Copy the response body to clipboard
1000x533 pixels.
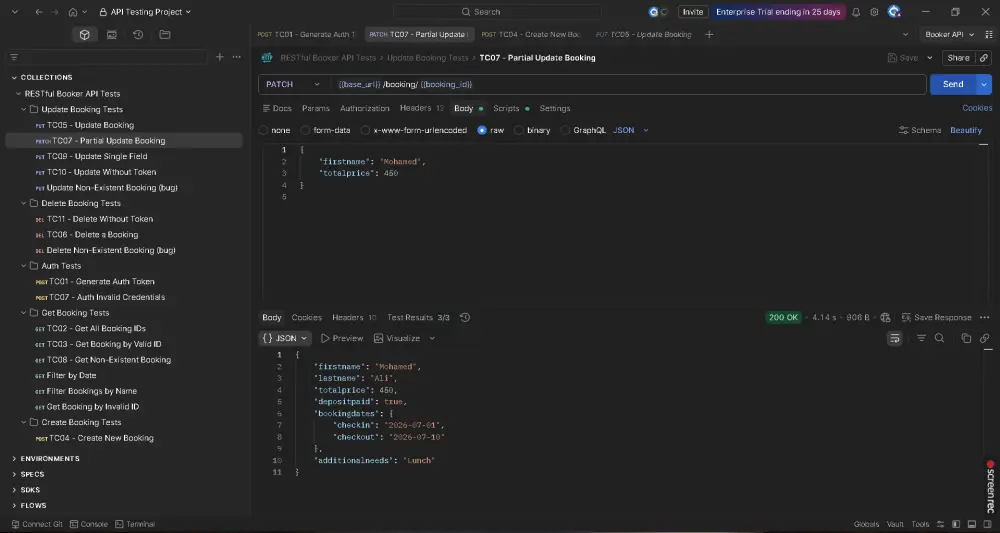click(x=966, y=339)
